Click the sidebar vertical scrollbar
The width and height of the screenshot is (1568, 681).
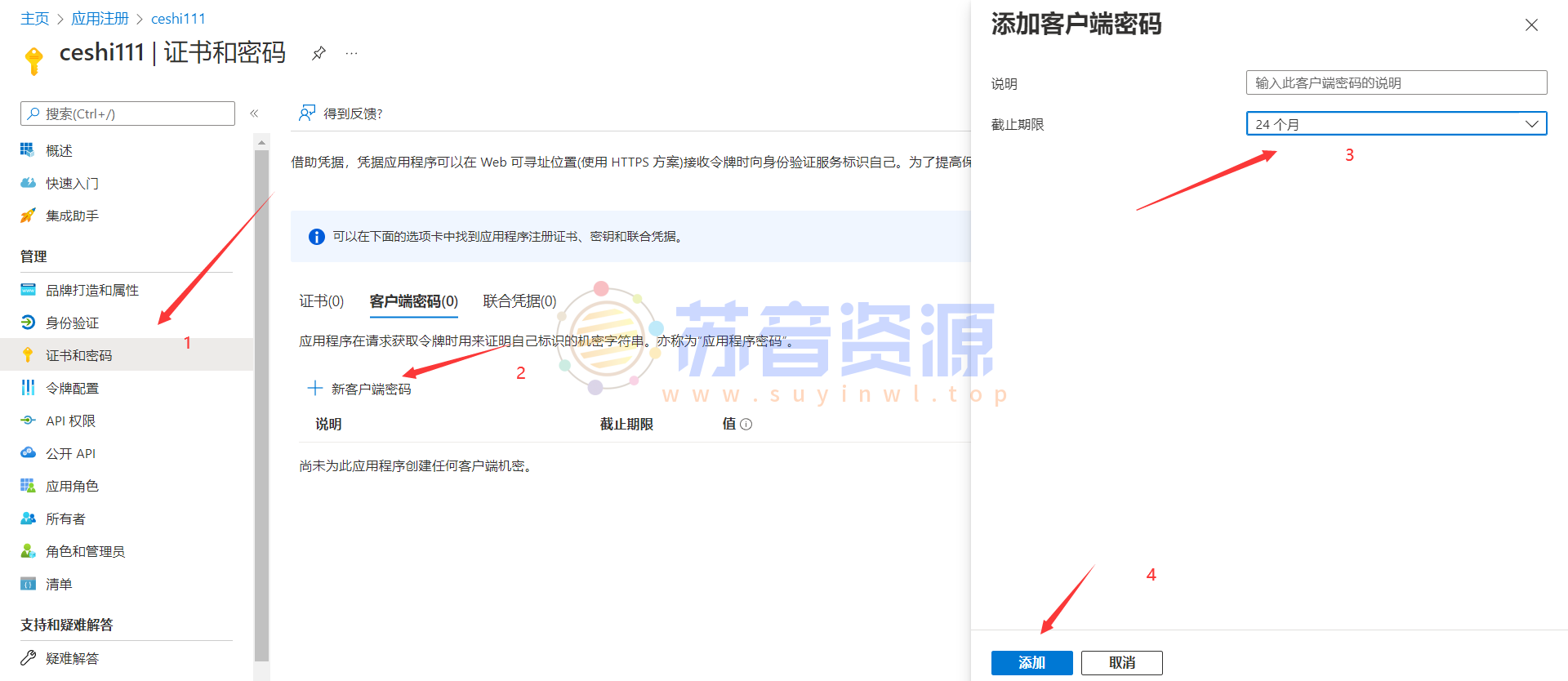(x=261, y=404)
